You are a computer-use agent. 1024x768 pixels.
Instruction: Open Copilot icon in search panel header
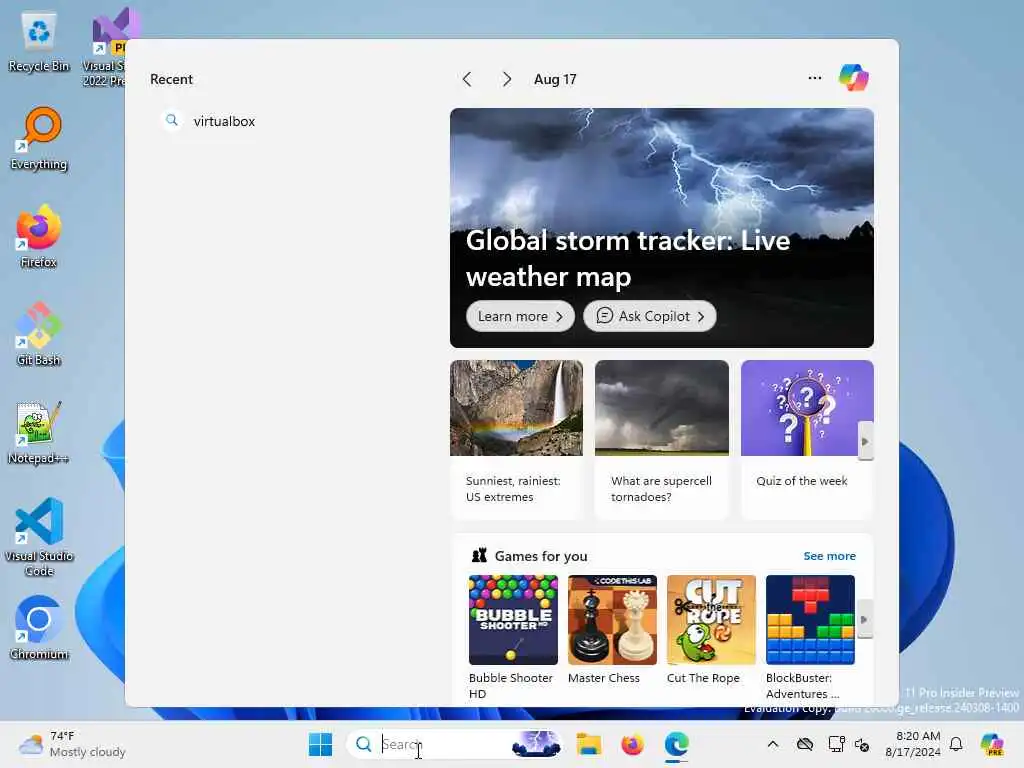tap(853, 78)
